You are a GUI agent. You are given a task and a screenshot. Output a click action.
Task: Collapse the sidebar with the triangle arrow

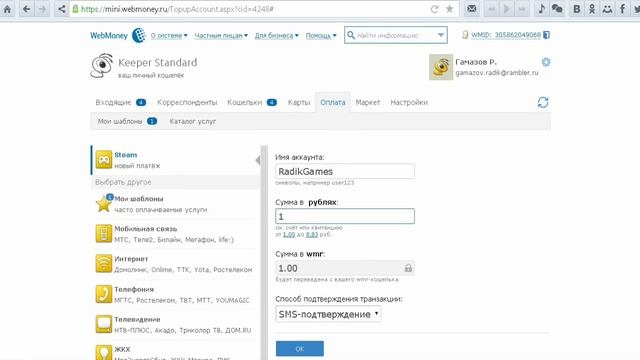click(x=258, y=160)
